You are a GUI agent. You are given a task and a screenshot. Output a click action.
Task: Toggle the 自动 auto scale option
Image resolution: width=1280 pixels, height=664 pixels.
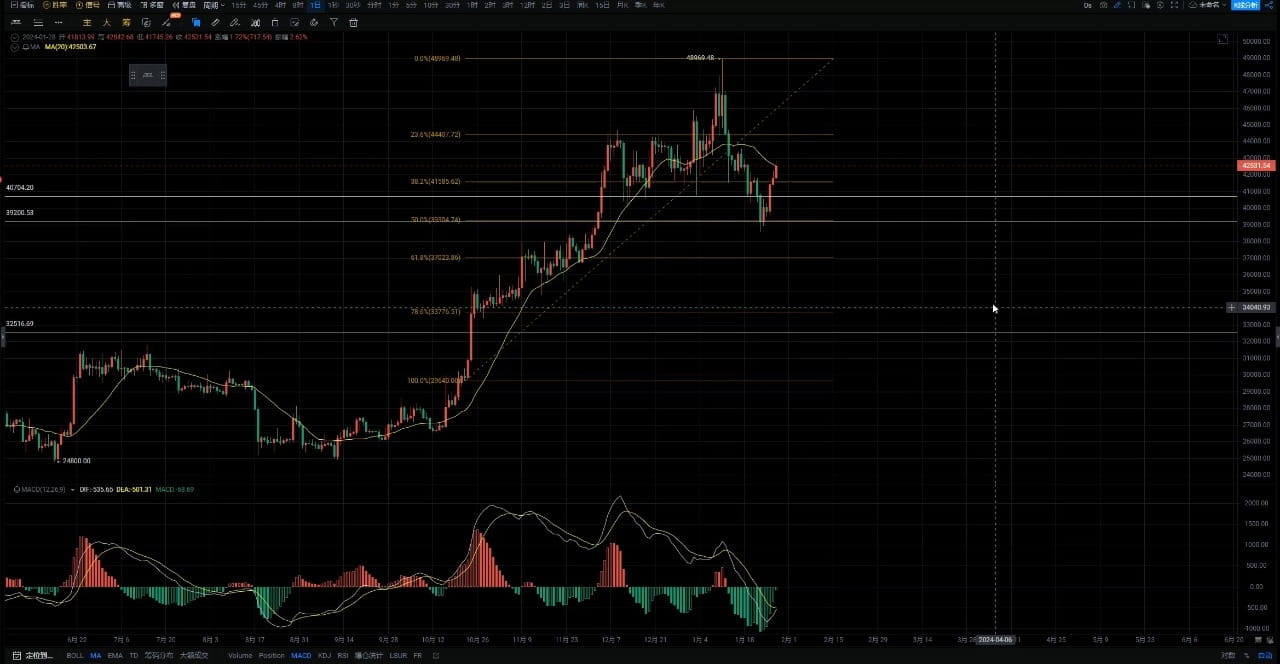1264,656
